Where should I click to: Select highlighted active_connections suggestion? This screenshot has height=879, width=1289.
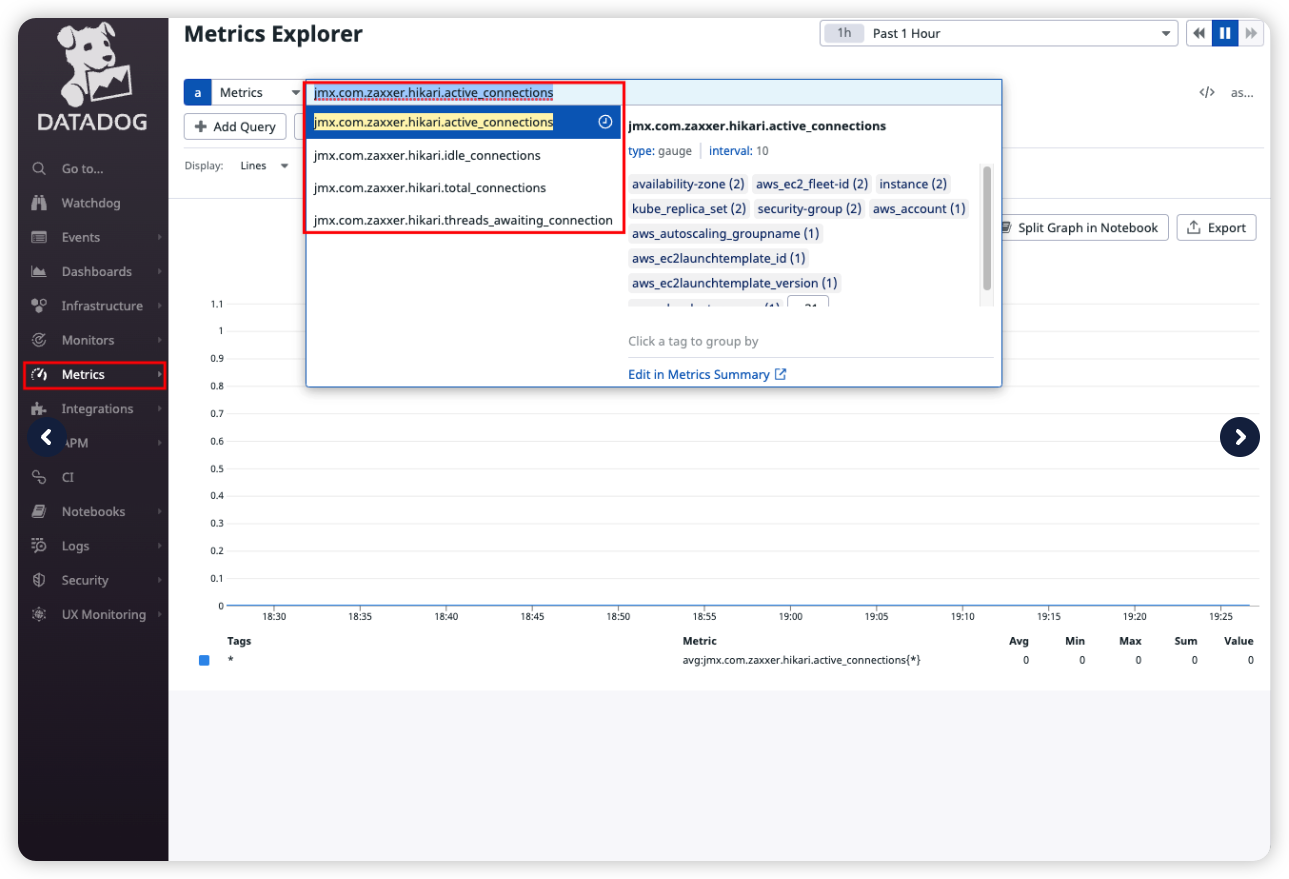464,122
